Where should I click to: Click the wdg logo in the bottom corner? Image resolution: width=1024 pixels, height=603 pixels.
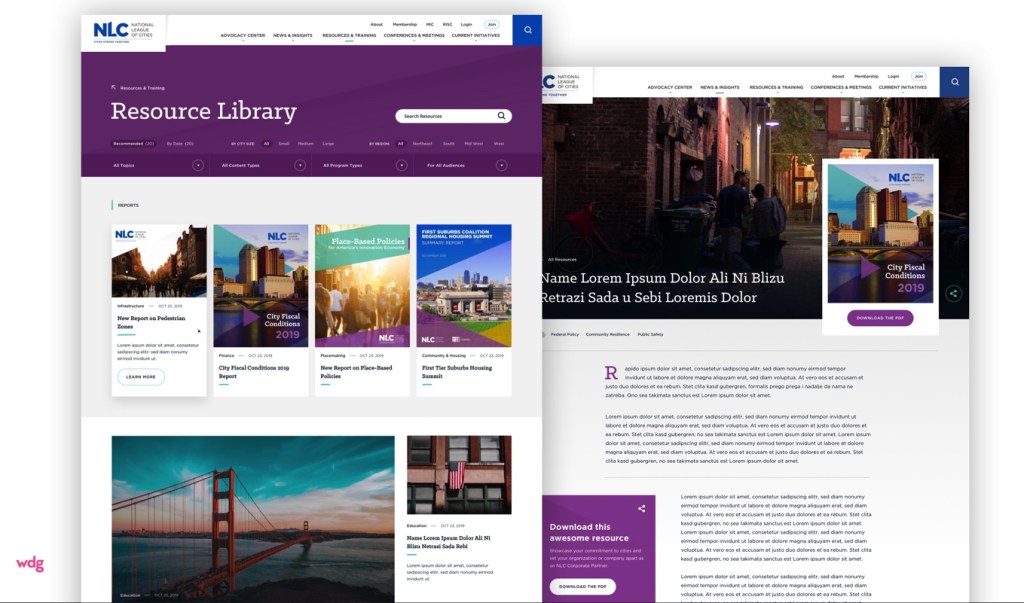point(30,564)
